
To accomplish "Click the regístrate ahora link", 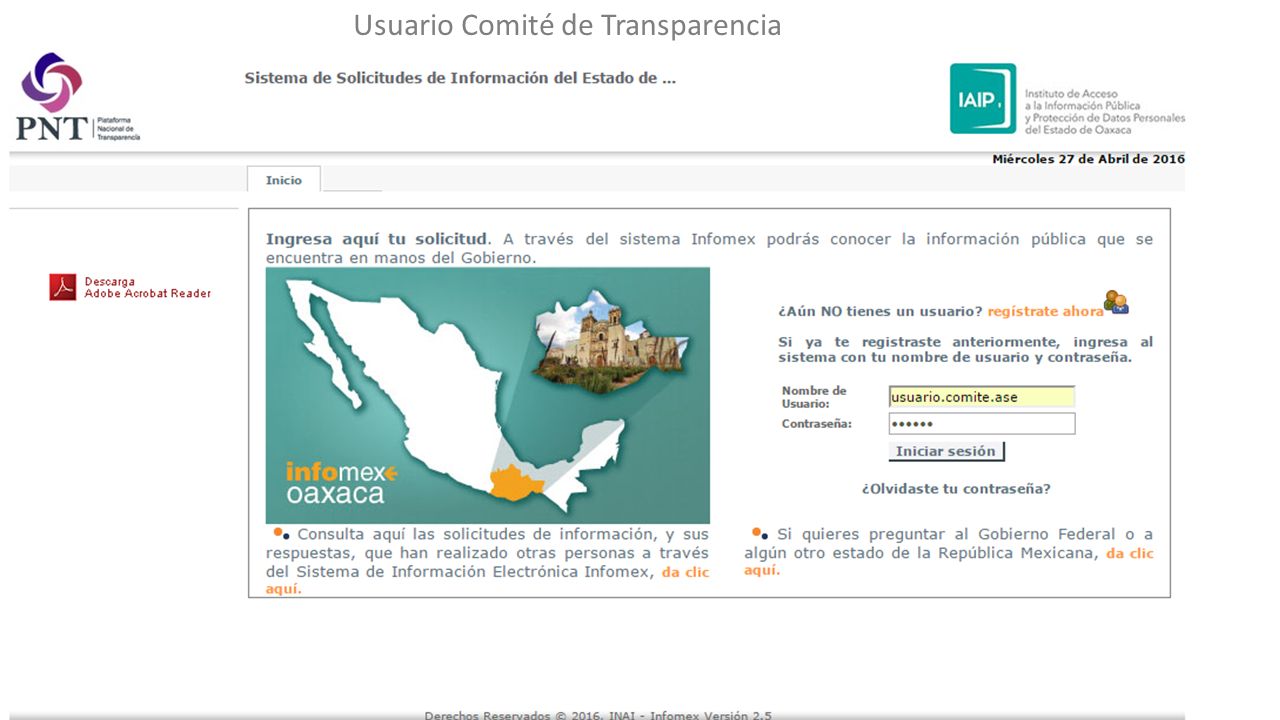I will click(x=1045, y=311).
